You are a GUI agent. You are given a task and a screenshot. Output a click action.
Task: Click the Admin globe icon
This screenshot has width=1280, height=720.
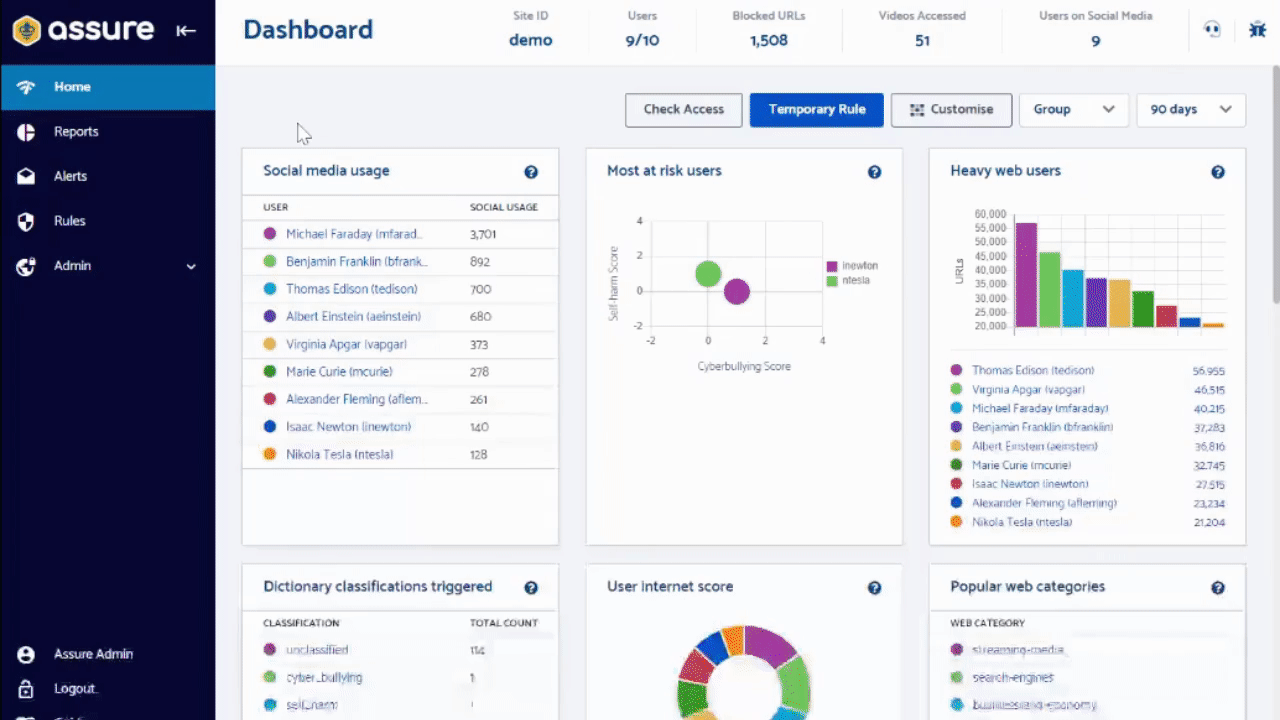click(26, 266)
